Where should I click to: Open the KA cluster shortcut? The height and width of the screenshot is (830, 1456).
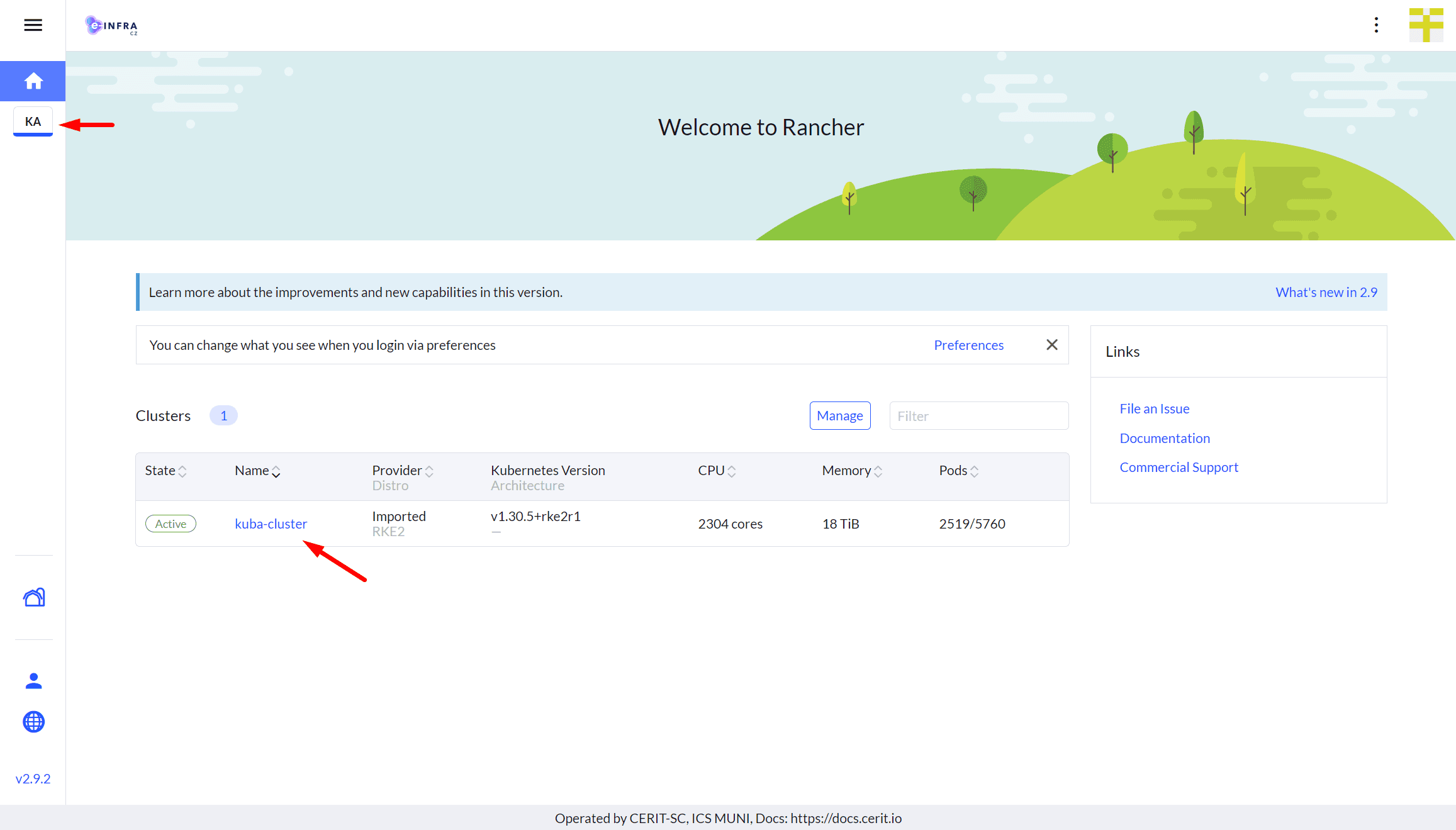[x=33, y=121]
